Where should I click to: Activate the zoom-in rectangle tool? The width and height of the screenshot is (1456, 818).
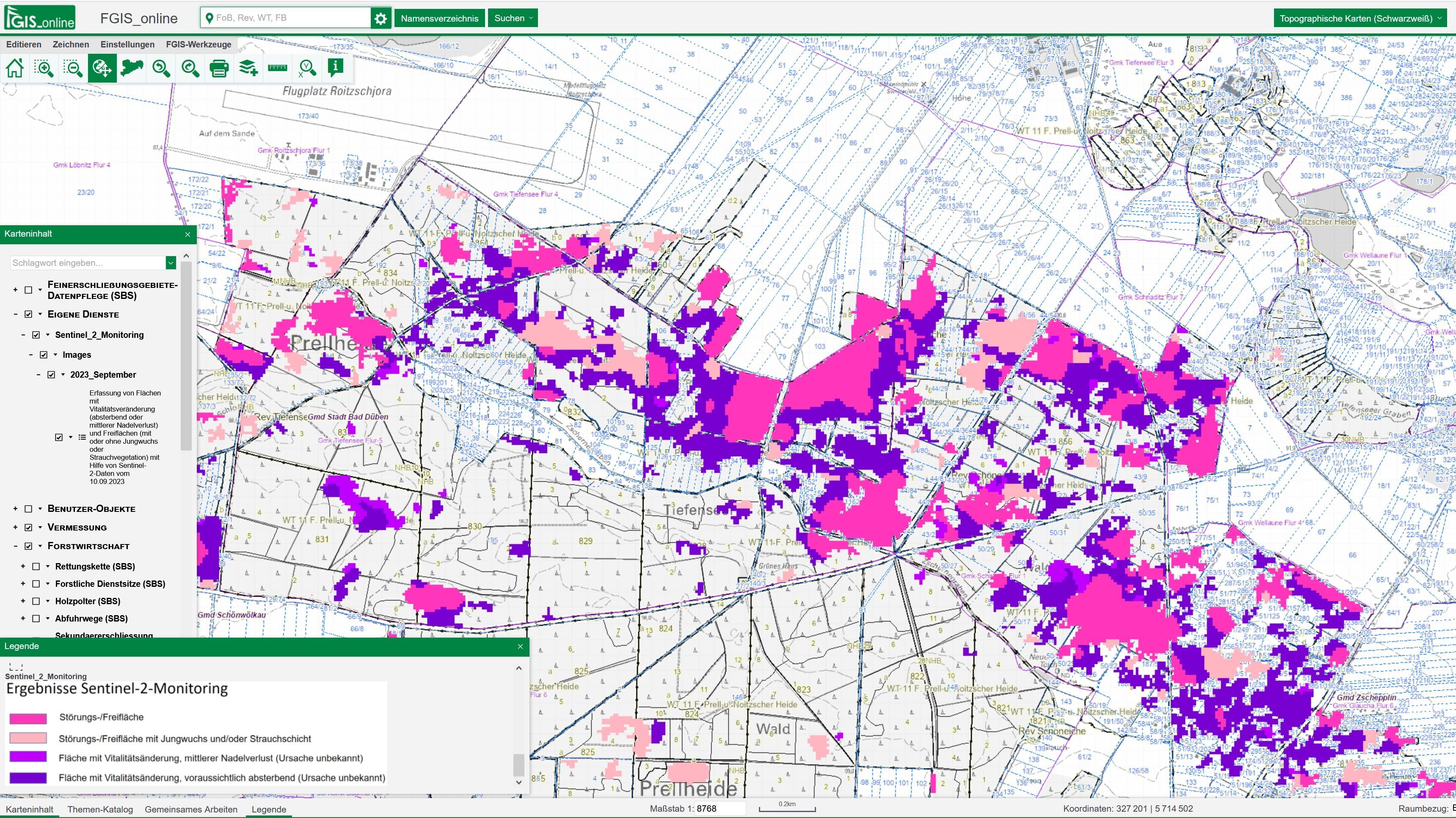pyautogui.click(x=44, y=69)
